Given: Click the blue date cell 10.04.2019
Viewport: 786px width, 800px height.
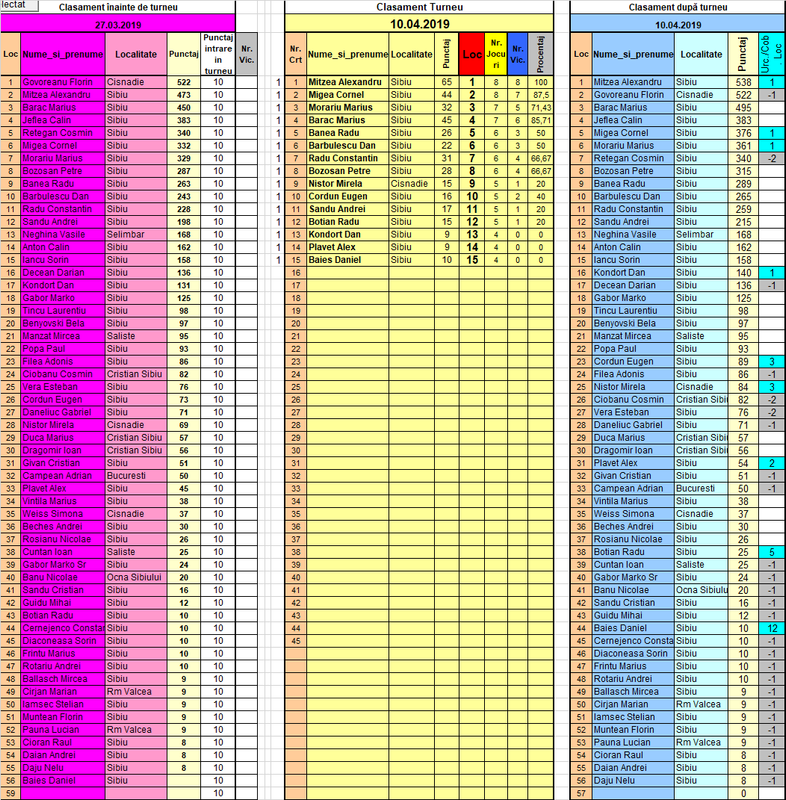Looking at the screenshot, I should pyautogui.click(x=677, y=24).
